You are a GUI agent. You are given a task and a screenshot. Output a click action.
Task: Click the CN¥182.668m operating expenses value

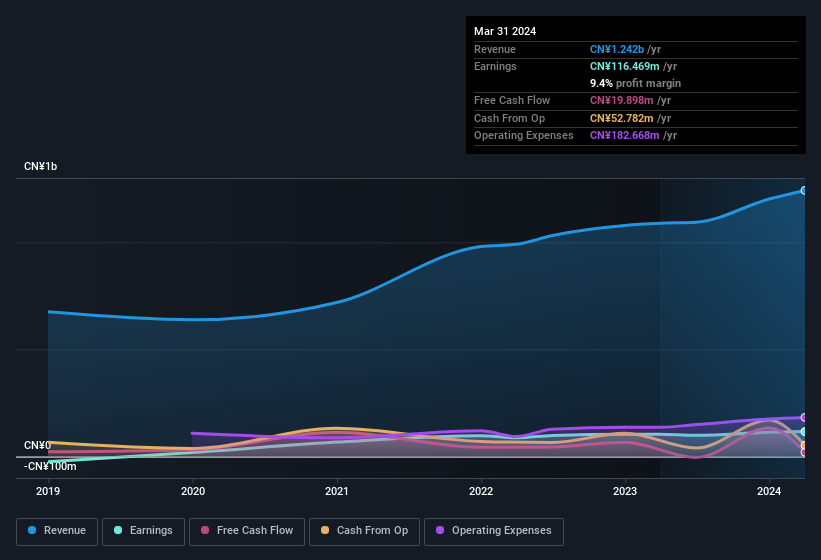coord(625,135)
